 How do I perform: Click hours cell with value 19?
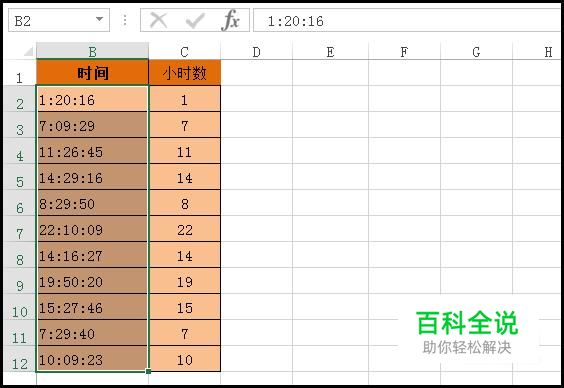pos(185,280)
